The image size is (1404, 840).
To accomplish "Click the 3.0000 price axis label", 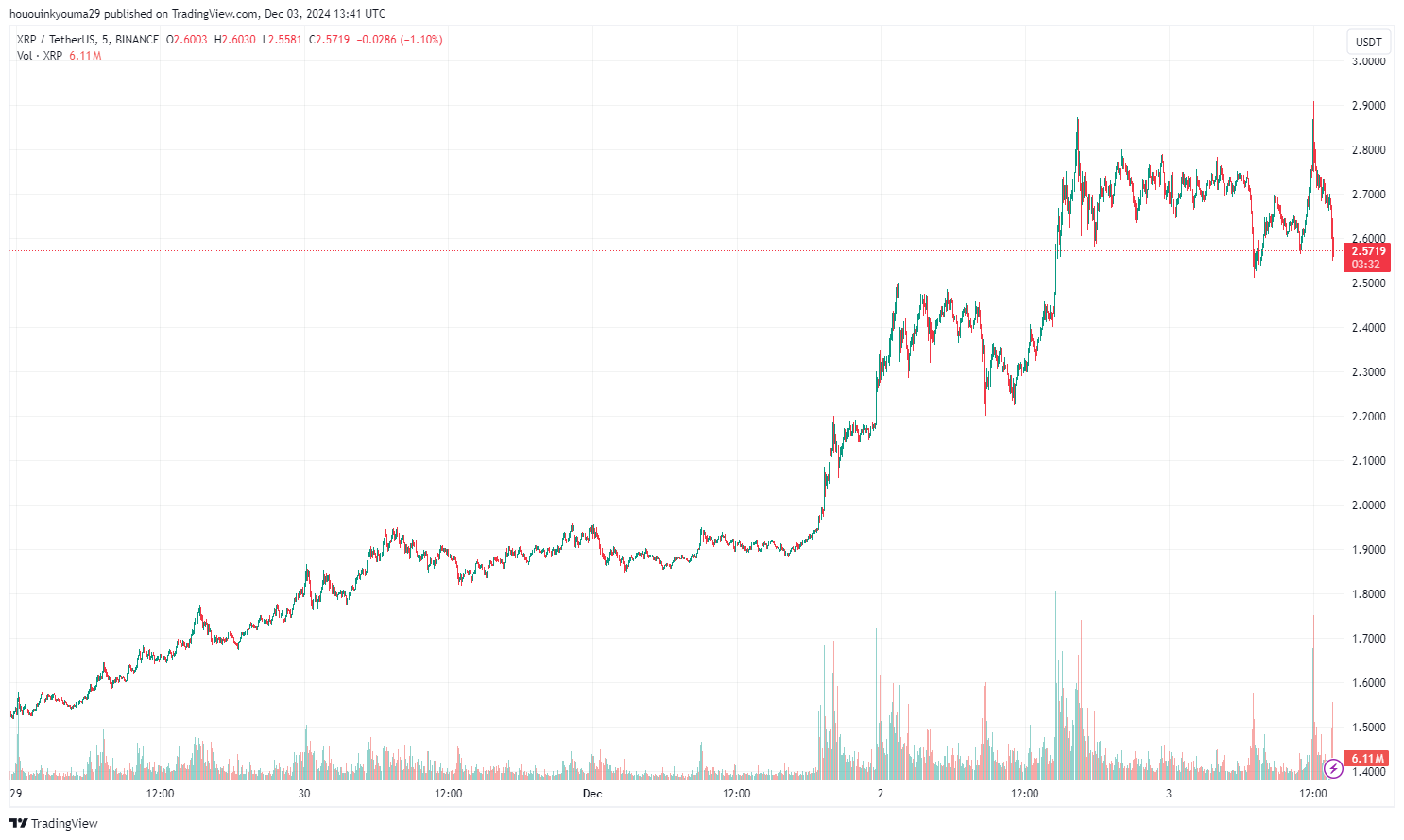I will coord(1368,61).
